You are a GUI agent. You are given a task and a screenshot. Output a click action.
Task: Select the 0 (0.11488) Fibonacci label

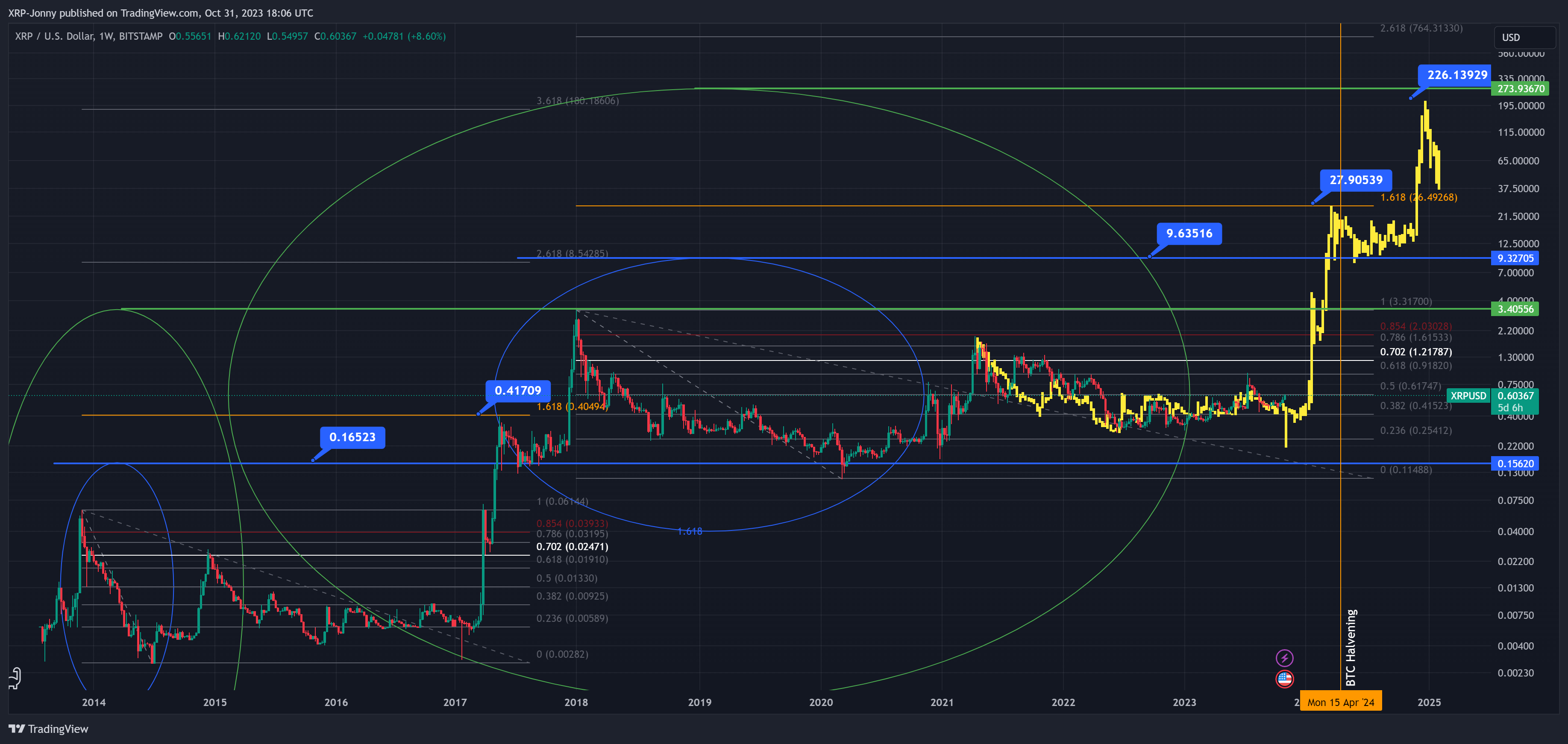[1406, 470]
